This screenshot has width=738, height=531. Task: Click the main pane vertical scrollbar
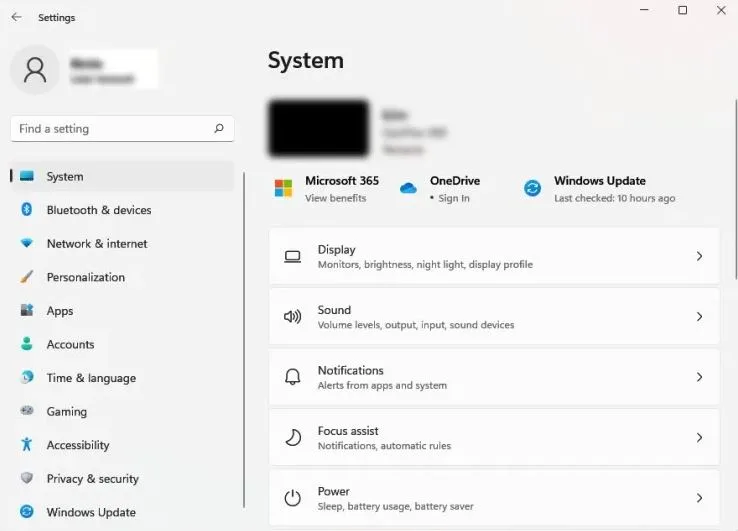736,189
